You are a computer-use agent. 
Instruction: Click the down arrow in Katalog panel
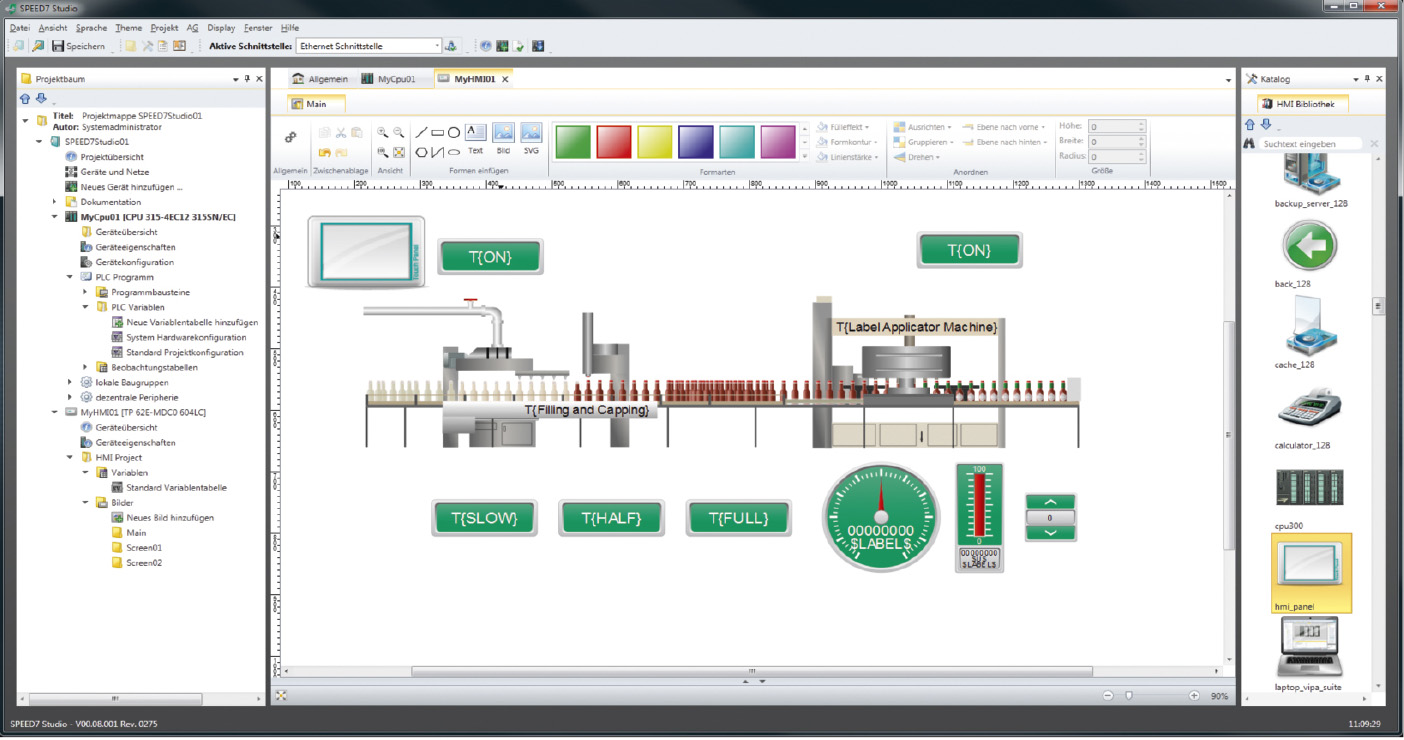[1266, 124]
